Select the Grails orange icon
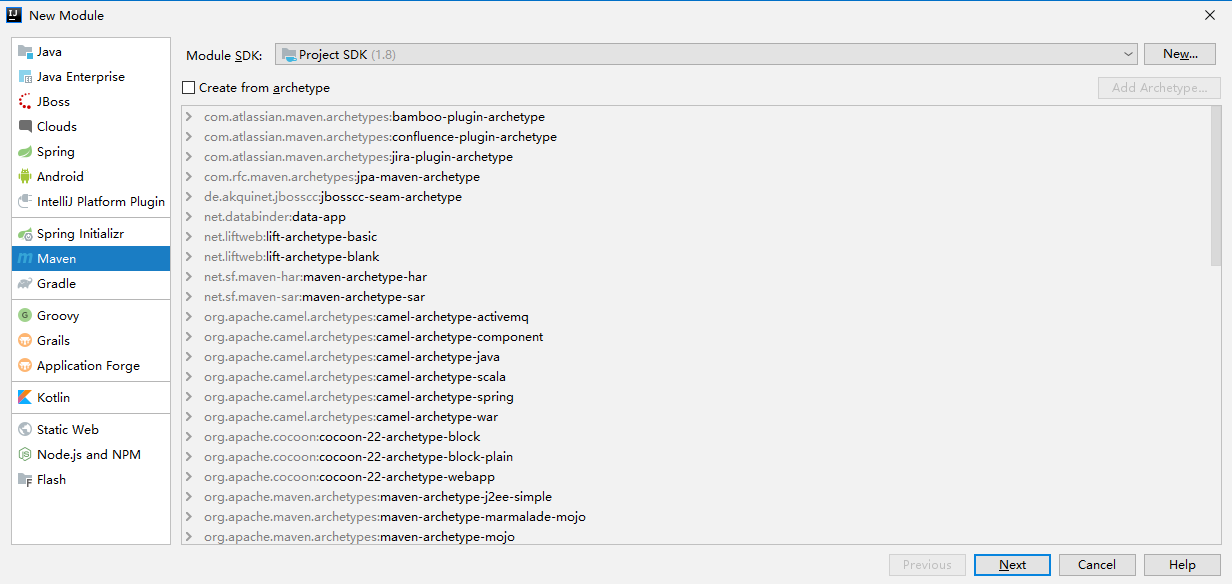Viewport: 1232px width, 584px height. click(25, 341)
